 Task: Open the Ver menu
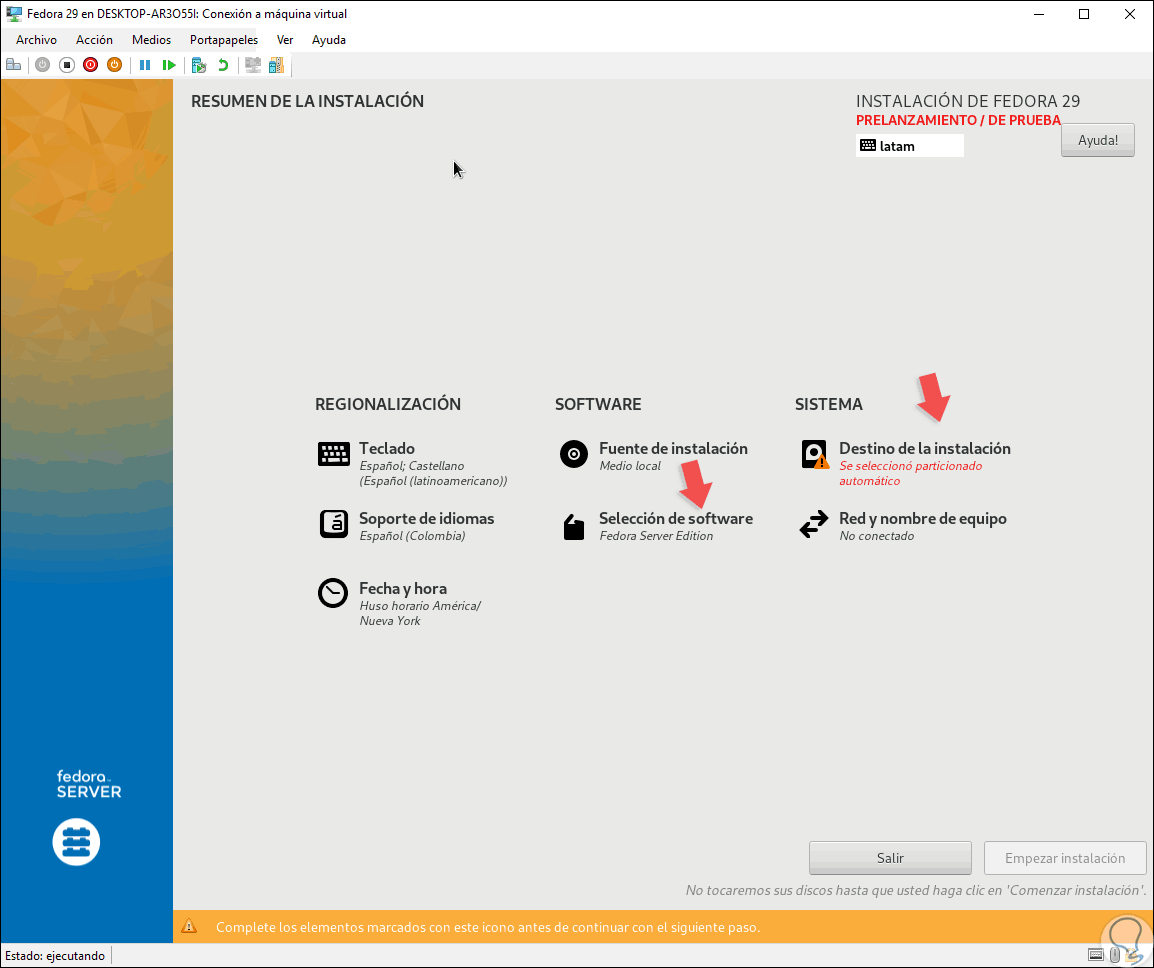point(285,40)
